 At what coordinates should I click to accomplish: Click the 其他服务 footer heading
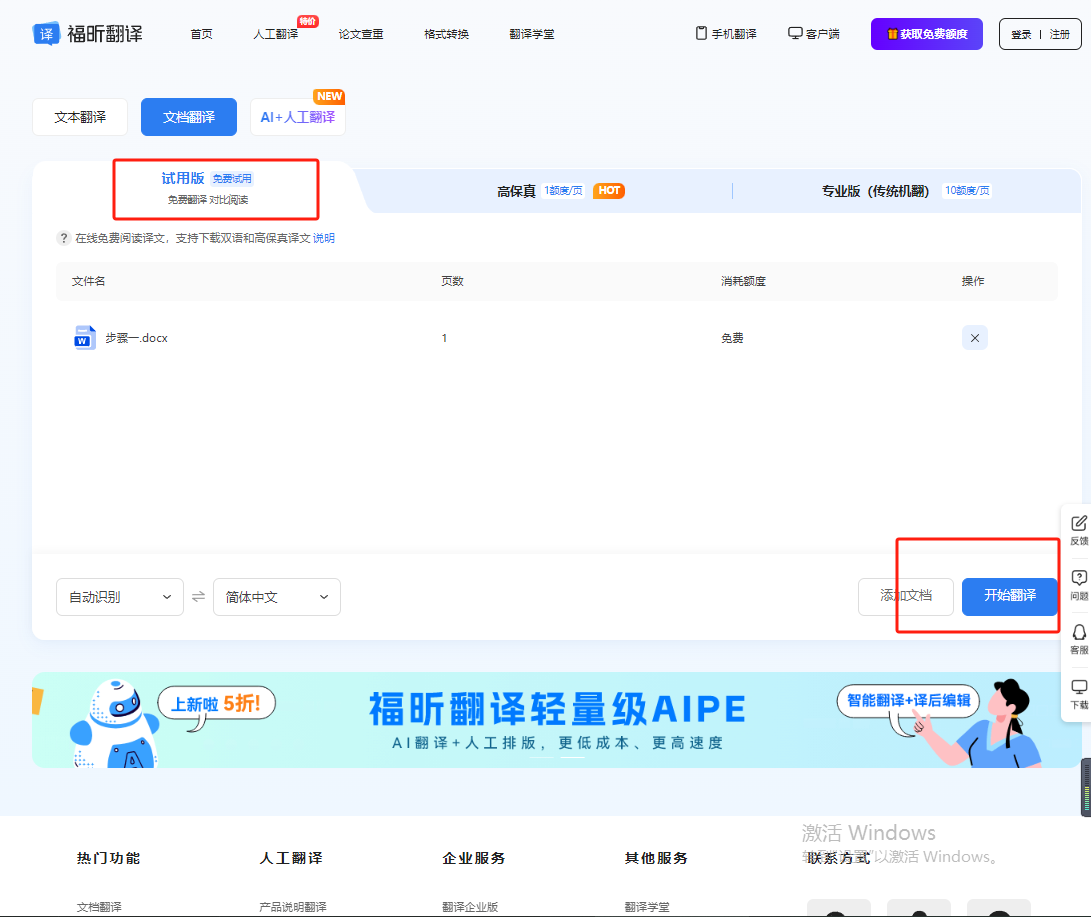click(656, 858)
